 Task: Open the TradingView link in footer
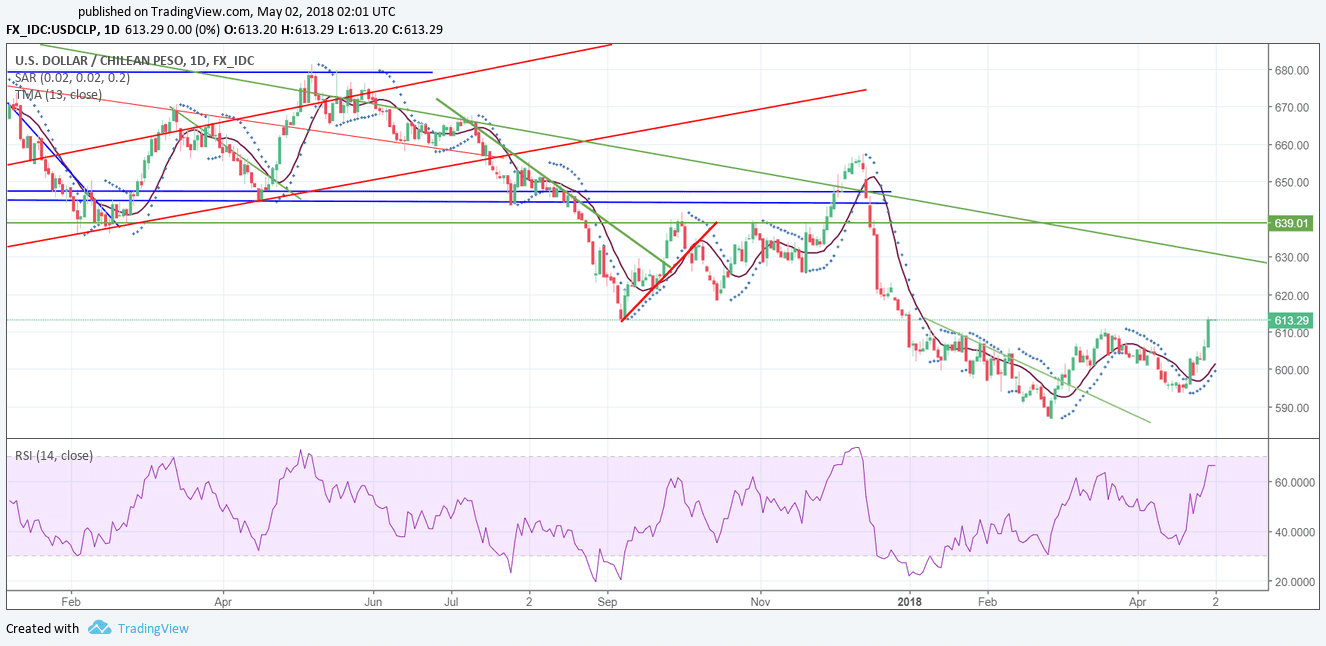coord(153,629)
